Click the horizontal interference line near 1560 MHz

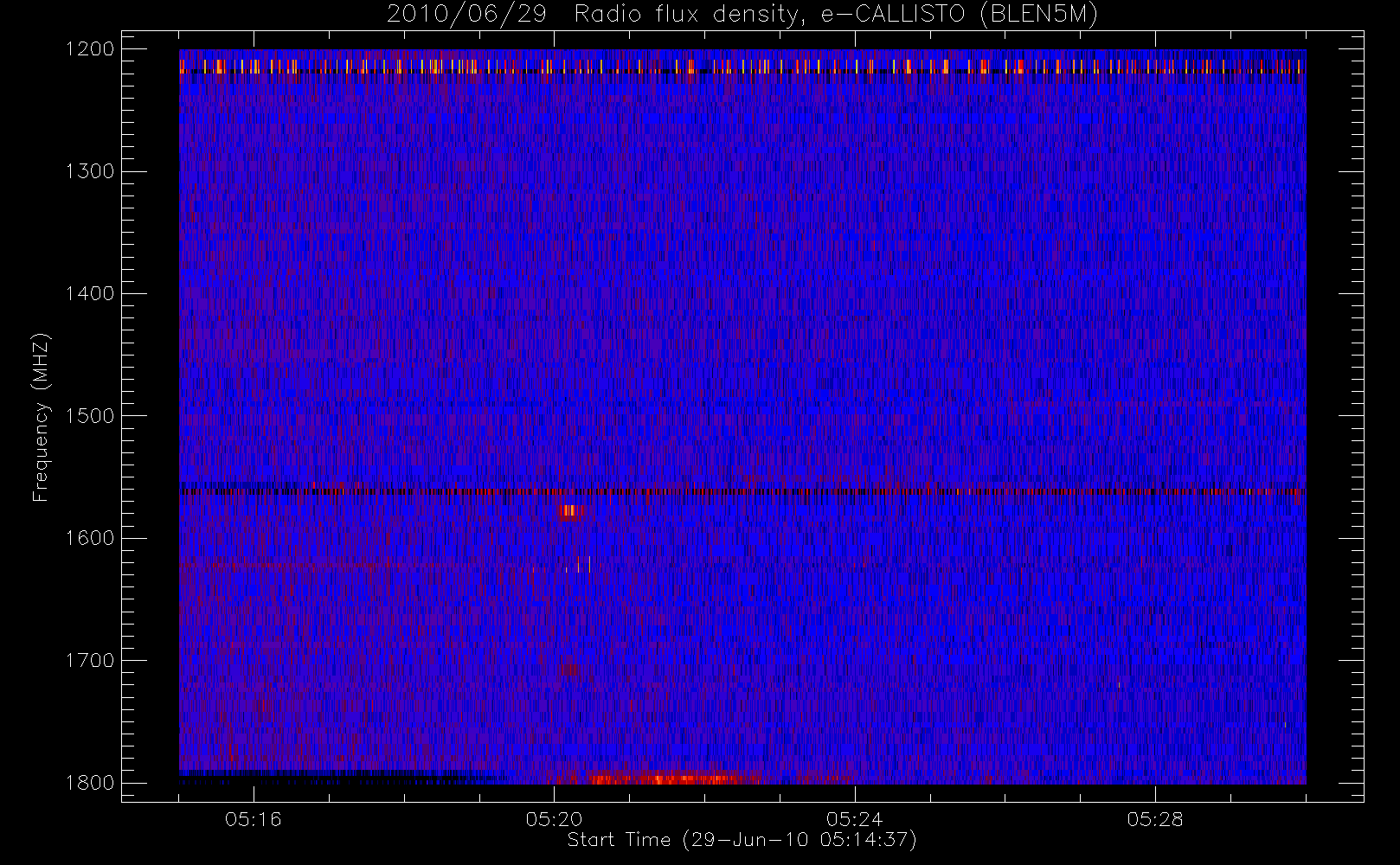742,491
